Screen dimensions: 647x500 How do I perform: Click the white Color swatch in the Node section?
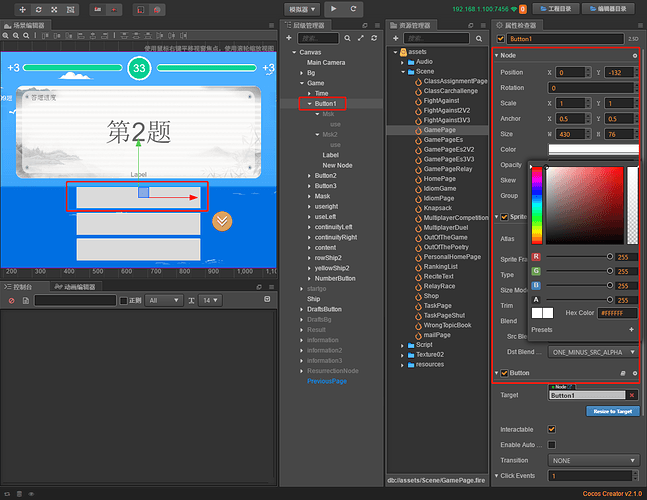(x=593, y=149)
